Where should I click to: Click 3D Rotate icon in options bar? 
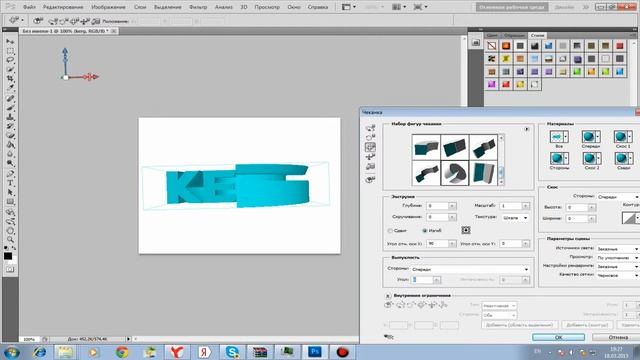[53, 21]
